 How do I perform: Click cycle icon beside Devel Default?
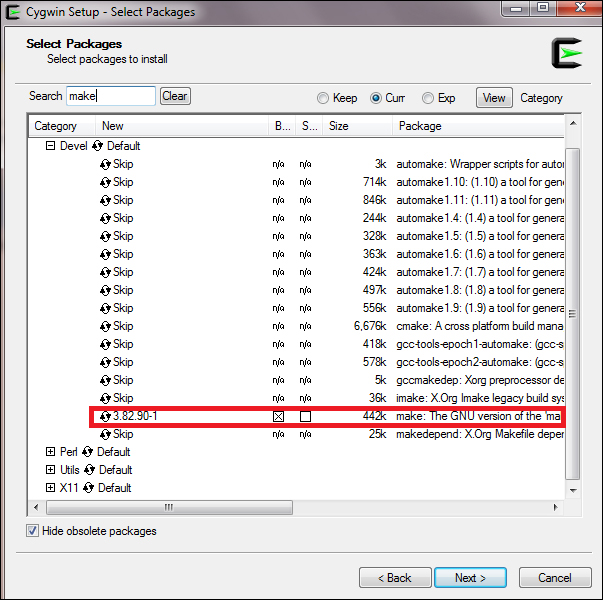tap(97, 146)
